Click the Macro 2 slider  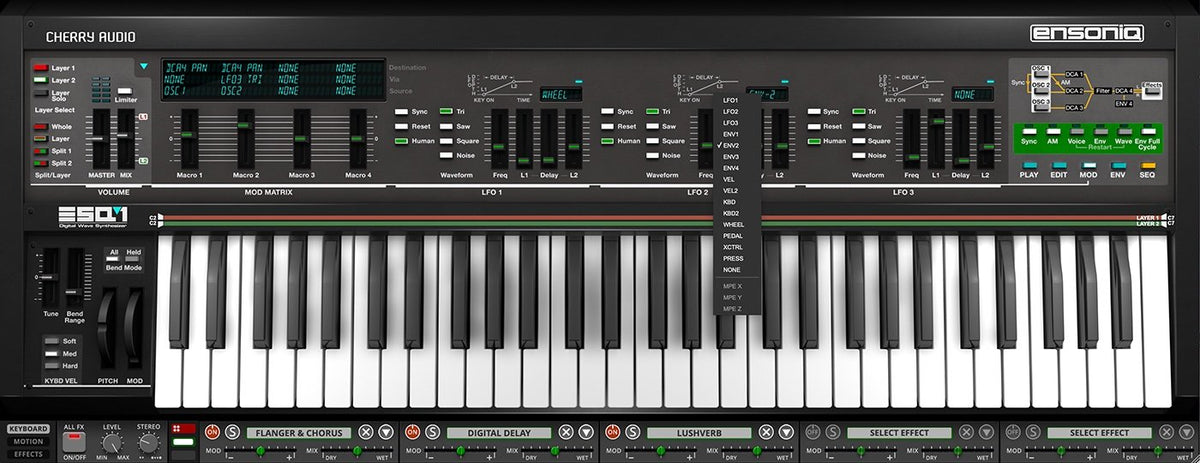(244, 139)
